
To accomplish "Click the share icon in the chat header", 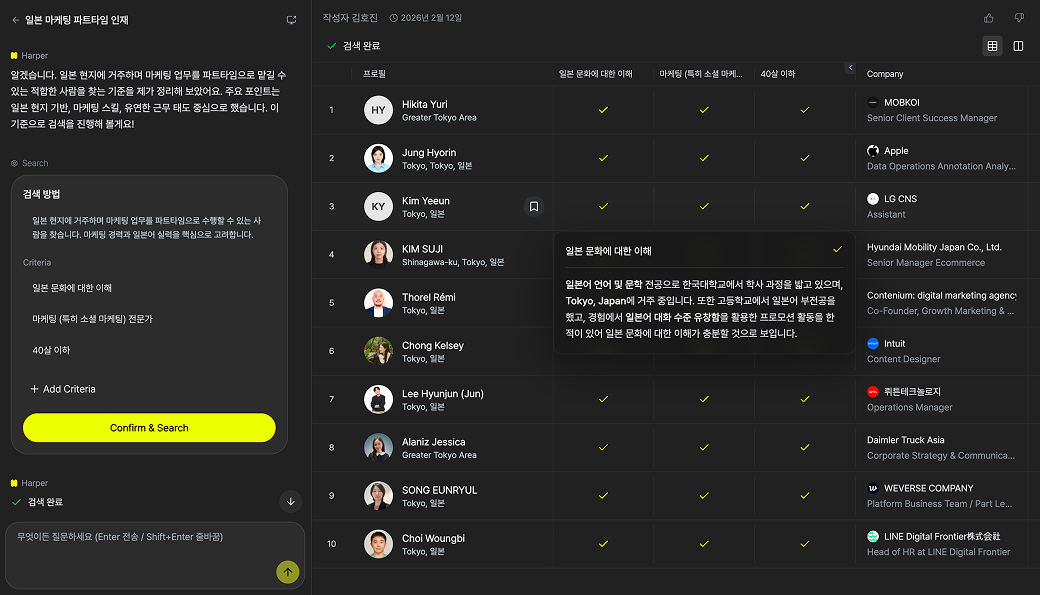I will (x=290, y=19).
